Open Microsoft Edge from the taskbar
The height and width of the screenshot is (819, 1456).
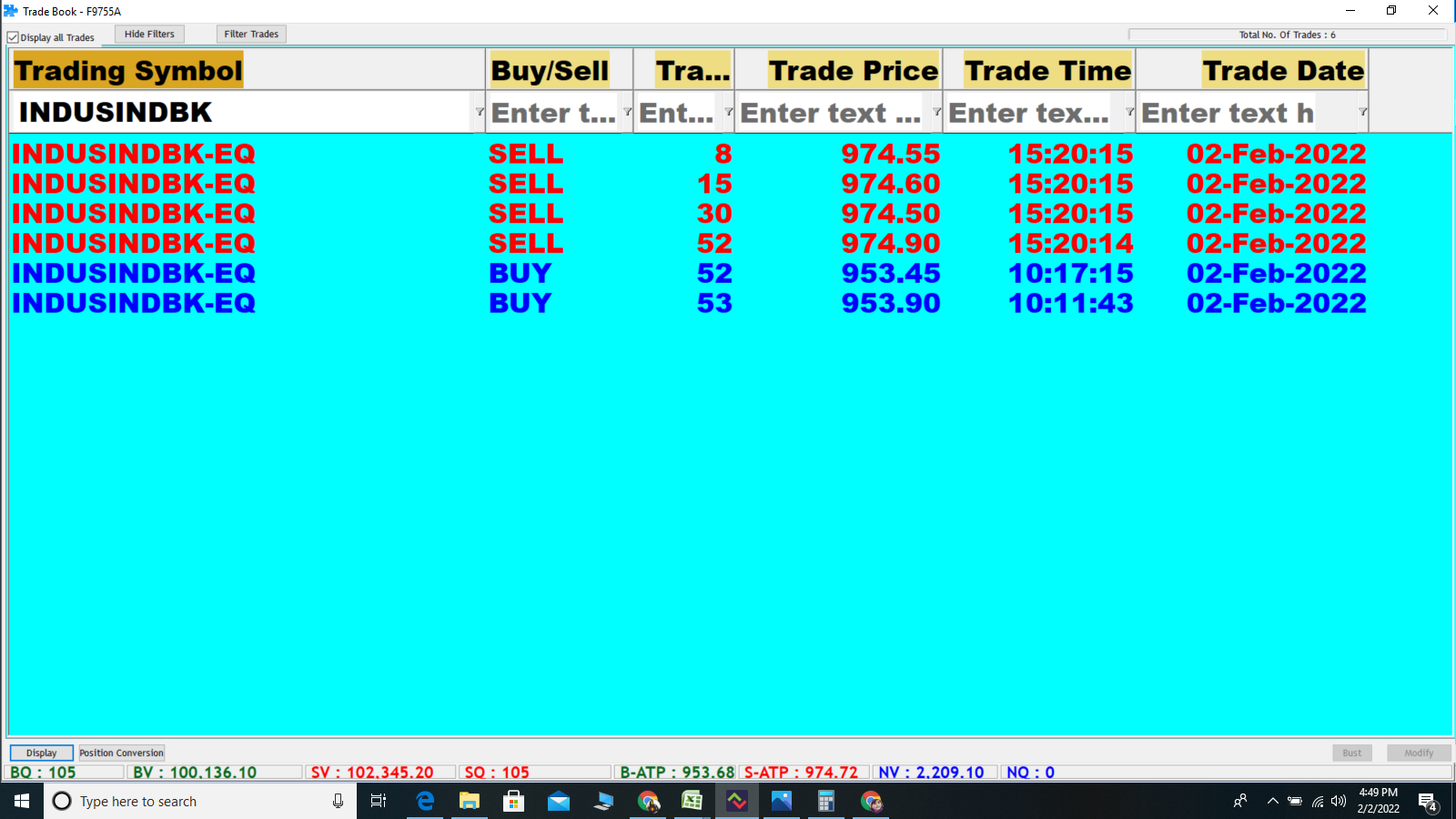coord(425,801)
